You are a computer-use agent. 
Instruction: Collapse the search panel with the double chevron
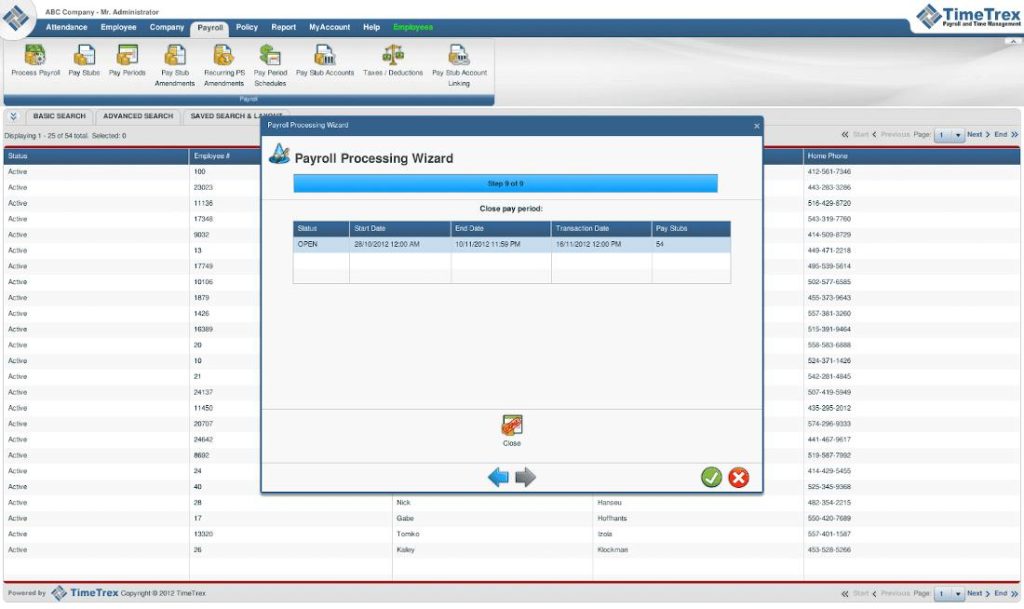(12, 116)
